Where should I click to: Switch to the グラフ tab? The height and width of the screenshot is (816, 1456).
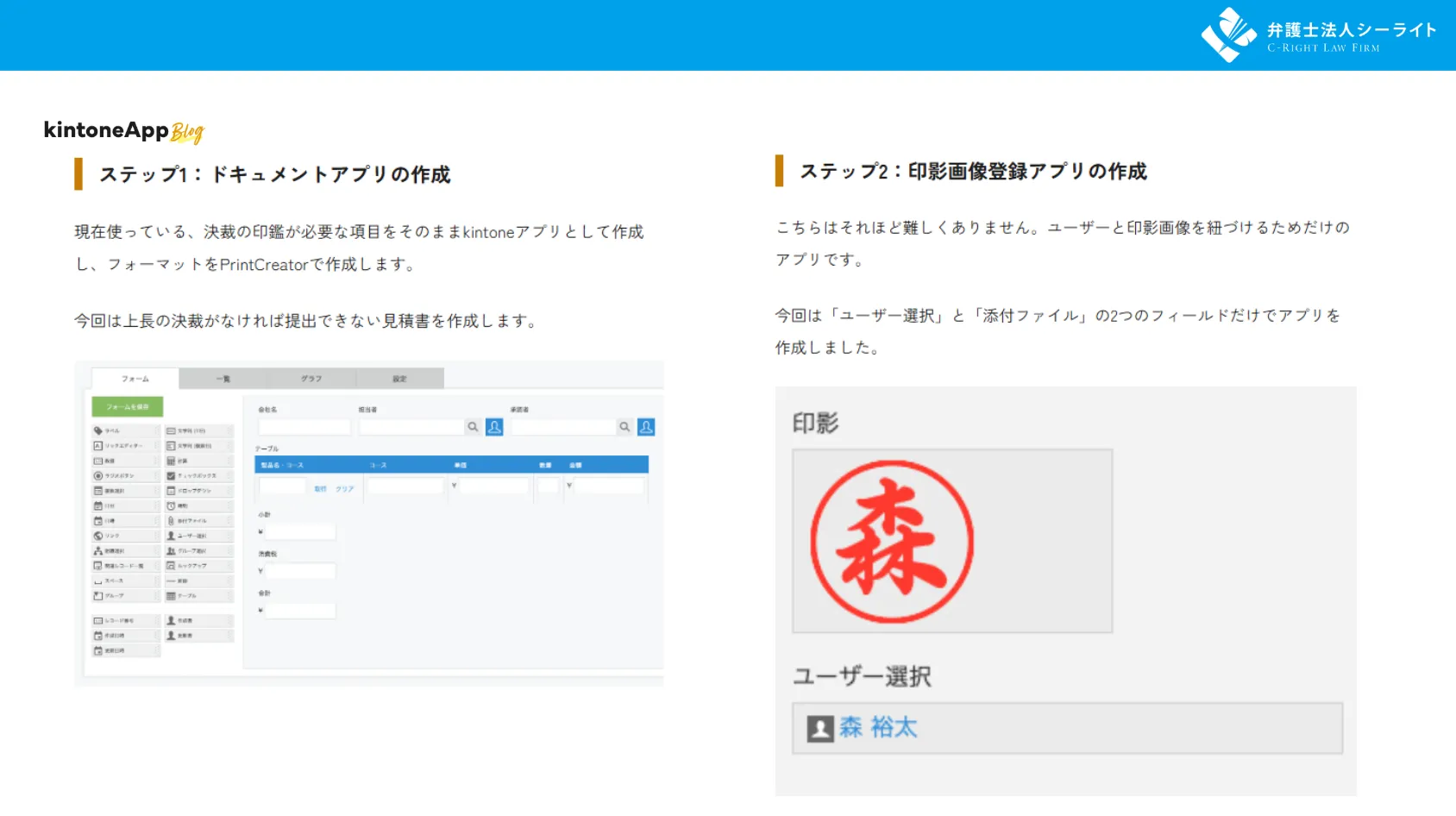[x=311, y=379]
